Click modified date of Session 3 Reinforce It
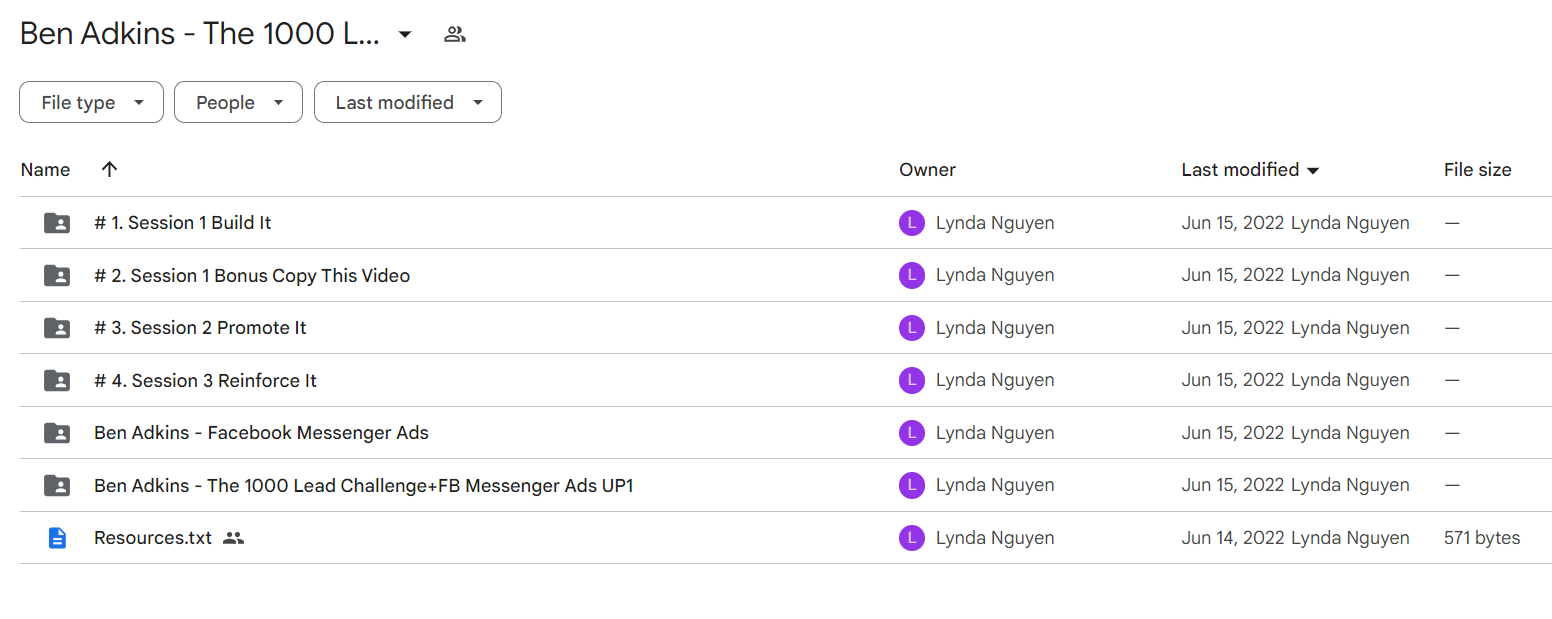1552x619 pixels. [x=1233, y=380]
